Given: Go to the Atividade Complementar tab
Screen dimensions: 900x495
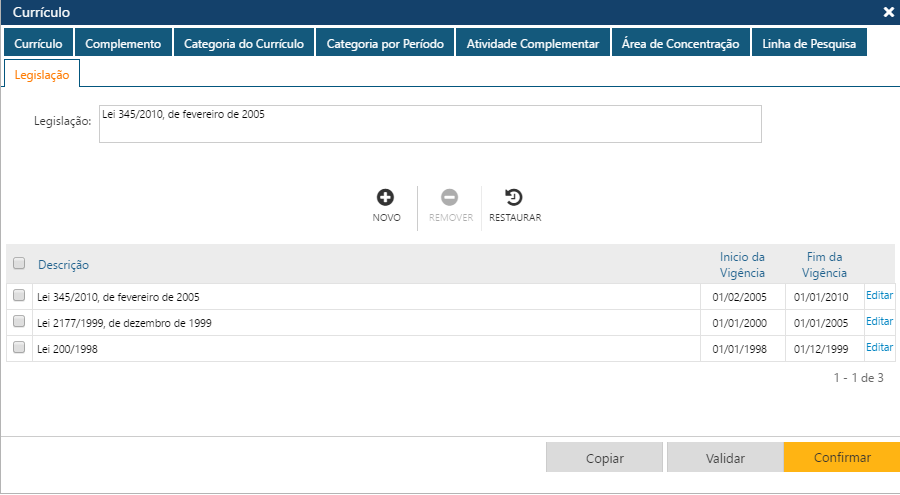Looking at the screenshot, I should [x=533, y=44].
